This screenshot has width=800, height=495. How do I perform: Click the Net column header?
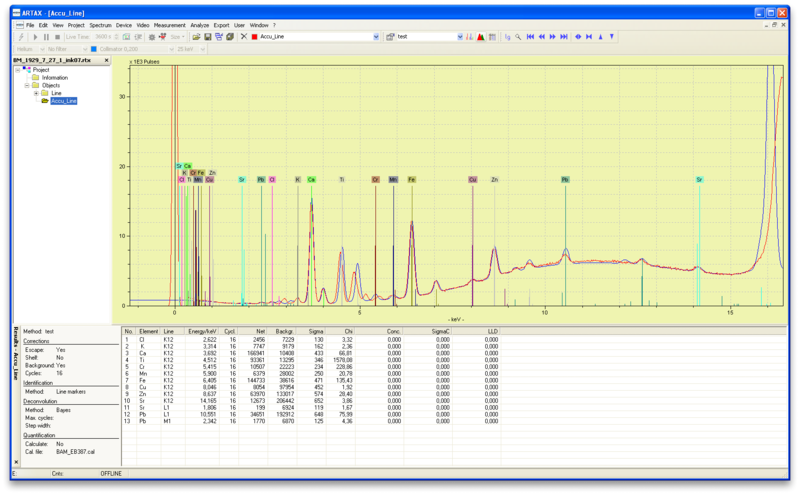253,331
